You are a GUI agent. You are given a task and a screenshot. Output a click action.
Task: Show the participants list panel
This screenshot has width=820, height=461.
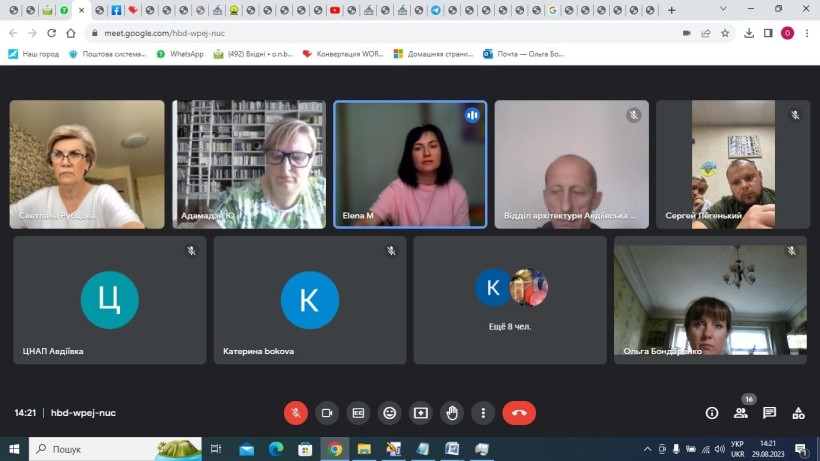741,412
